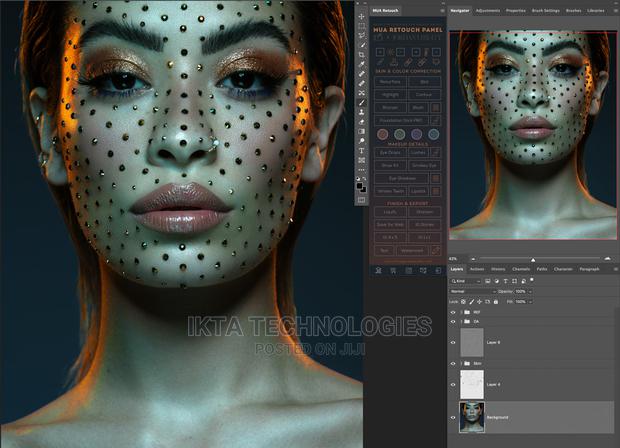Hide Layer 4 visibility eye
Screen dimensions: 620x448
point(453,384)
